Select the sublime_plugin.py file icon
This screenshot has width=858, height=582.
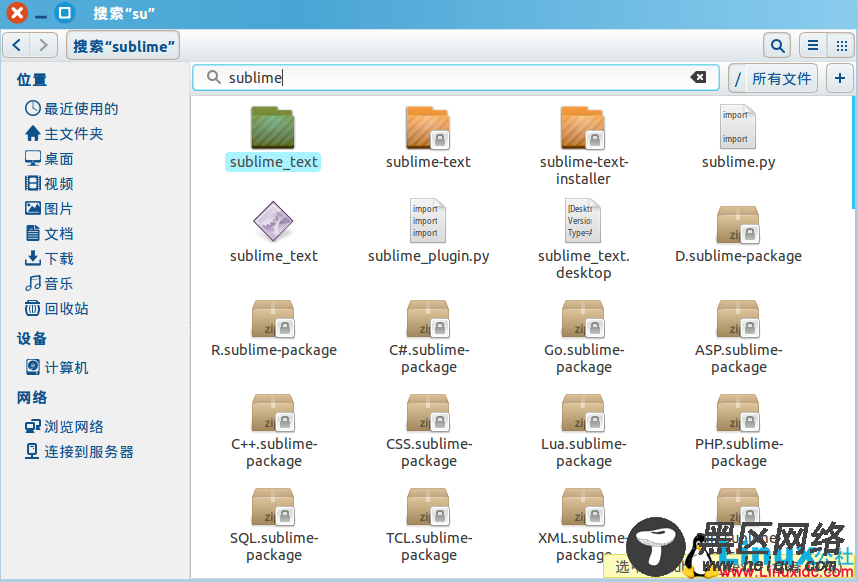click(x=428, y=220)
